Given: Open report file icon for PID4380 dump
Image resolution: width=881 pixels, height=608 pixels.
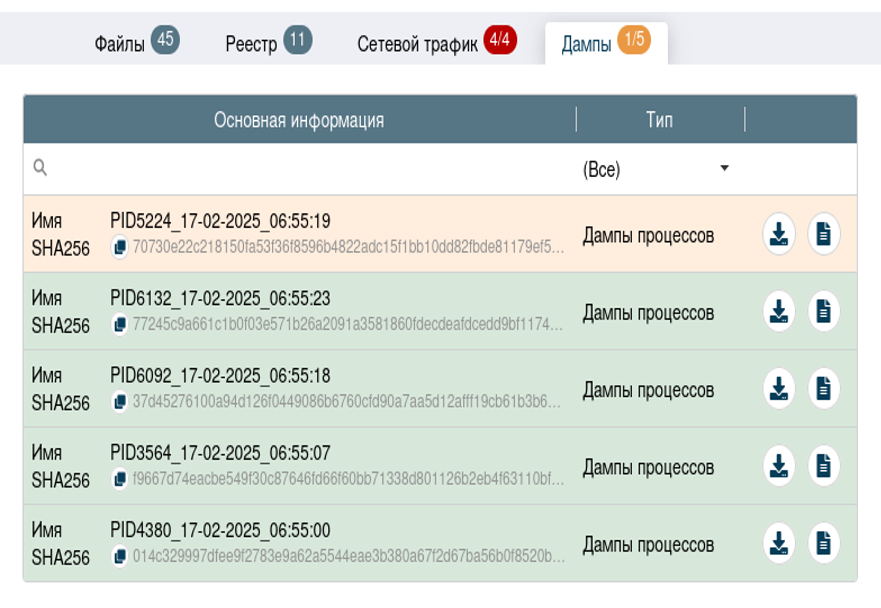Looking at the screenshot, I should [x=823, y=543].
